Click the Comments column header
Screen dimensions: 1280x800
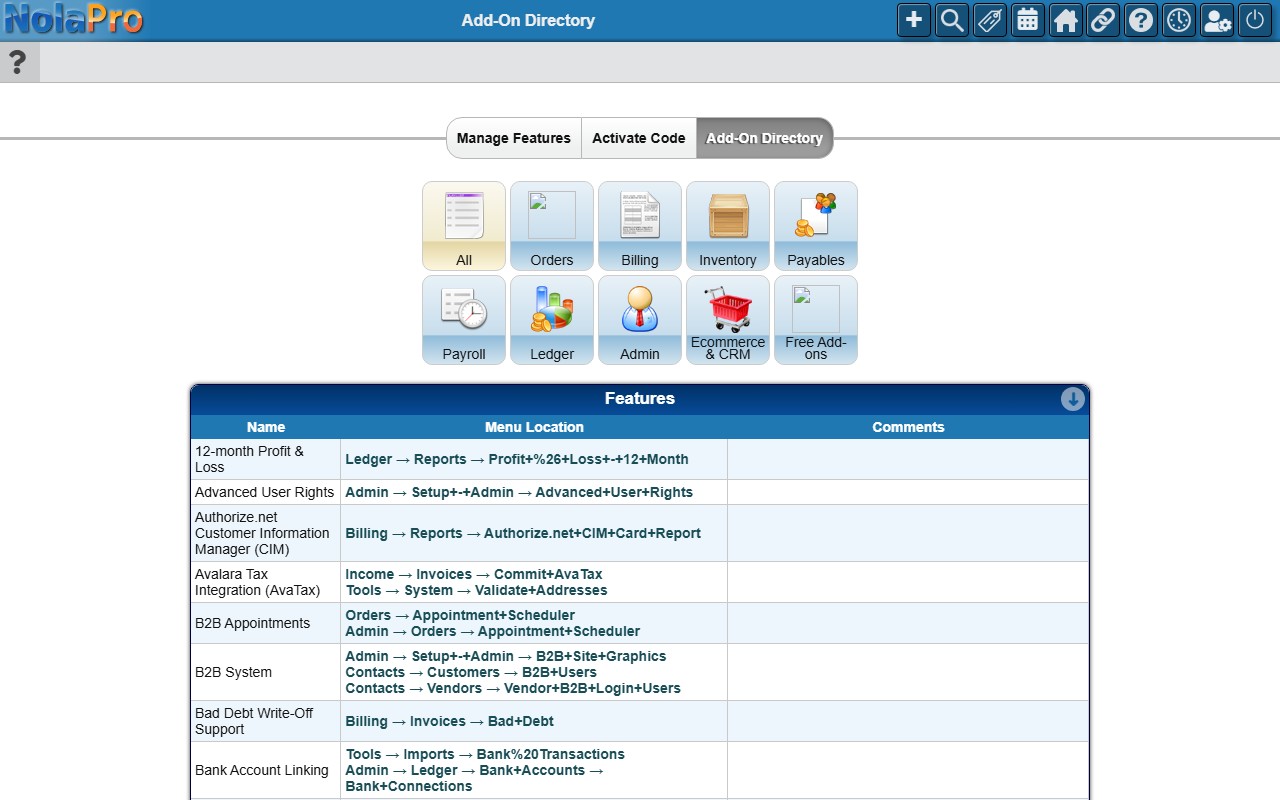[x=908, y=427]
